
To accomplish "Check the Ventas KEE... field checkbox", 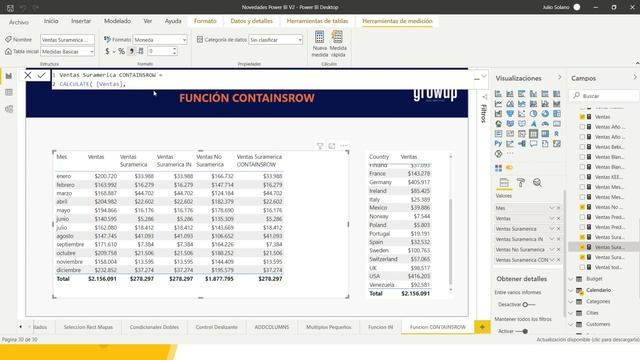I will click(x=582, y=177).
